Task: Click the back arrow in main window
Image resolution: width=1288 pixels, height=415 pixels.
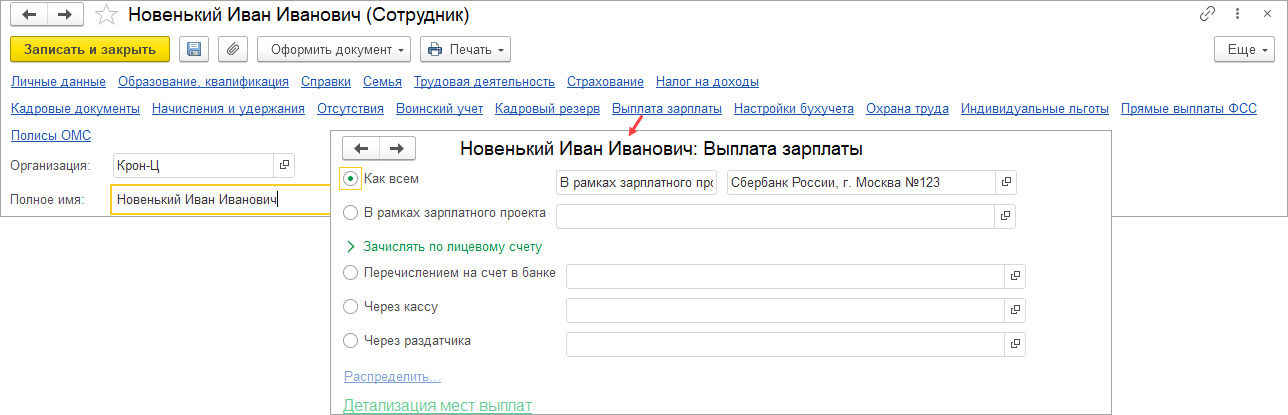Action: (29, 15)
